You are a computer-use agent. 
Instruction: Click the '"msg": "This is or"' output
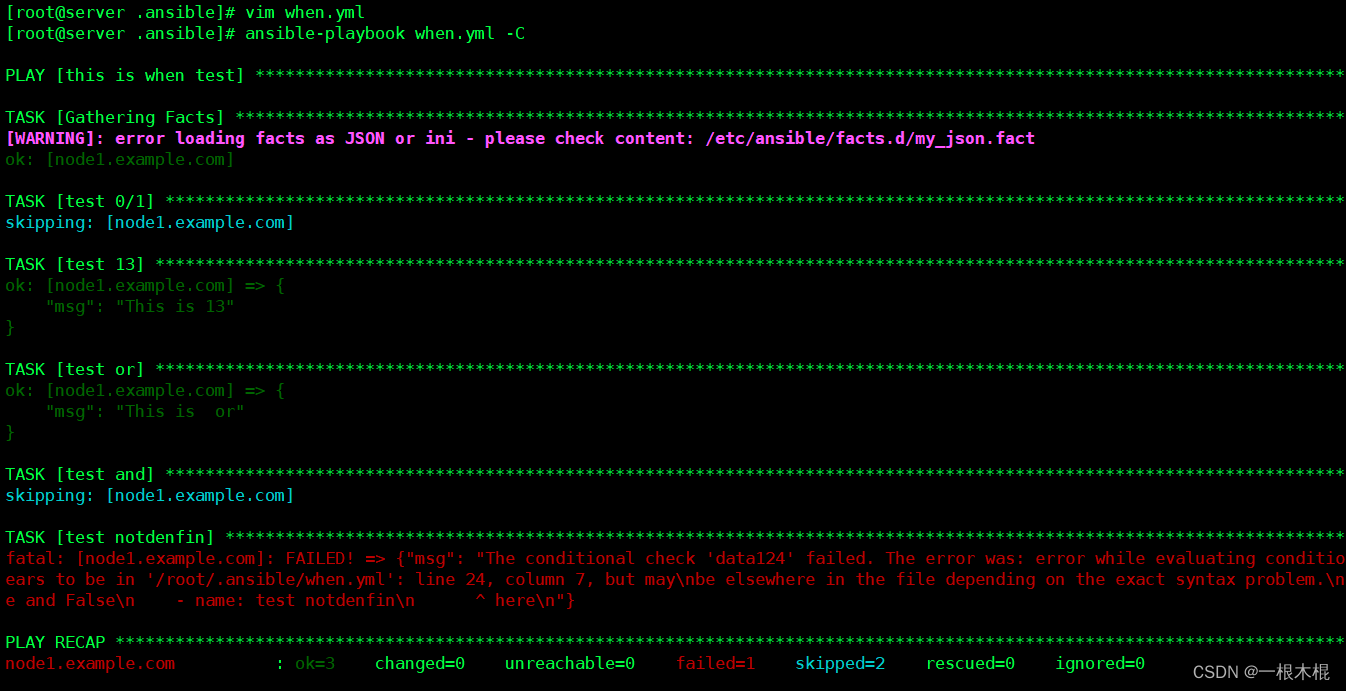(x=145, y=411)
